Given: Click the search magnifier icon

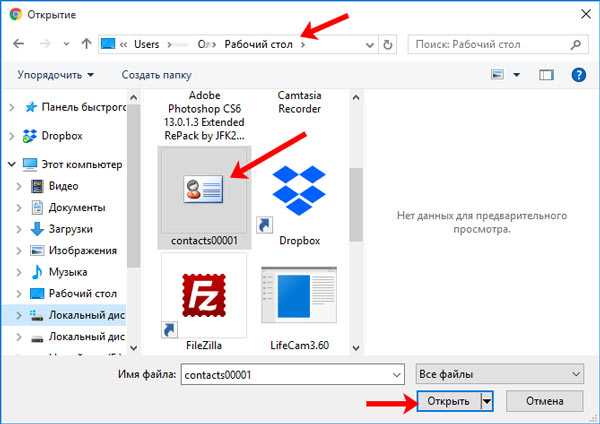Looking at the screenshot, I should pos(576,45).
